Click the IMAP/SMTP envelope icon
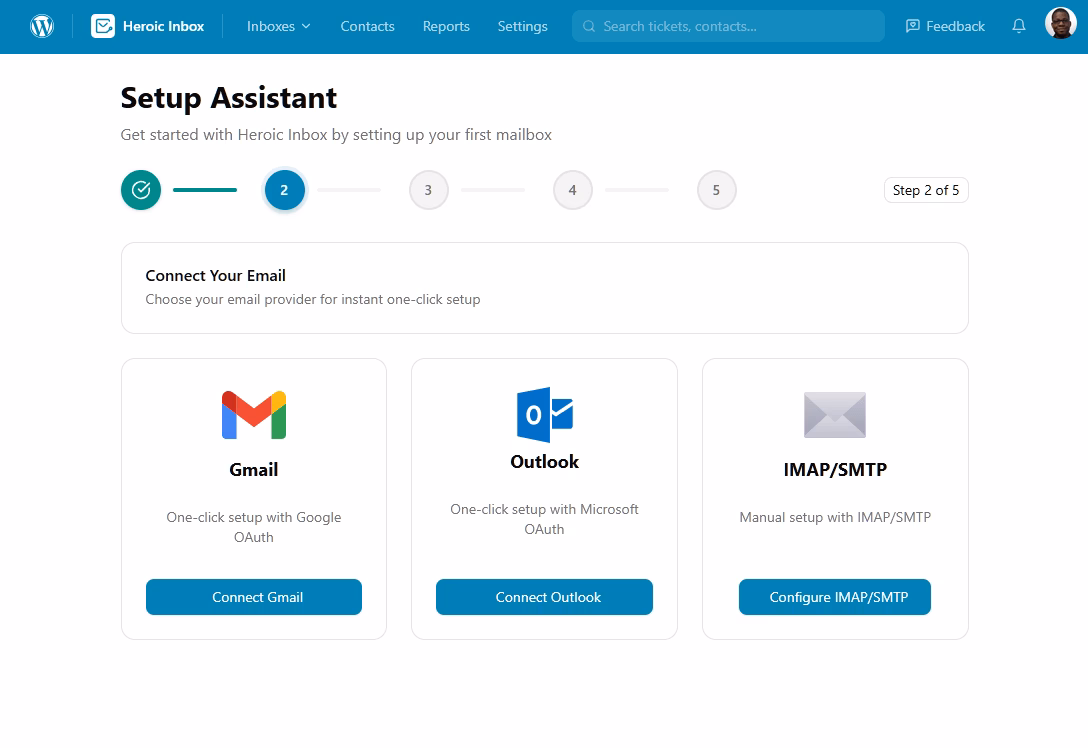 835,415
